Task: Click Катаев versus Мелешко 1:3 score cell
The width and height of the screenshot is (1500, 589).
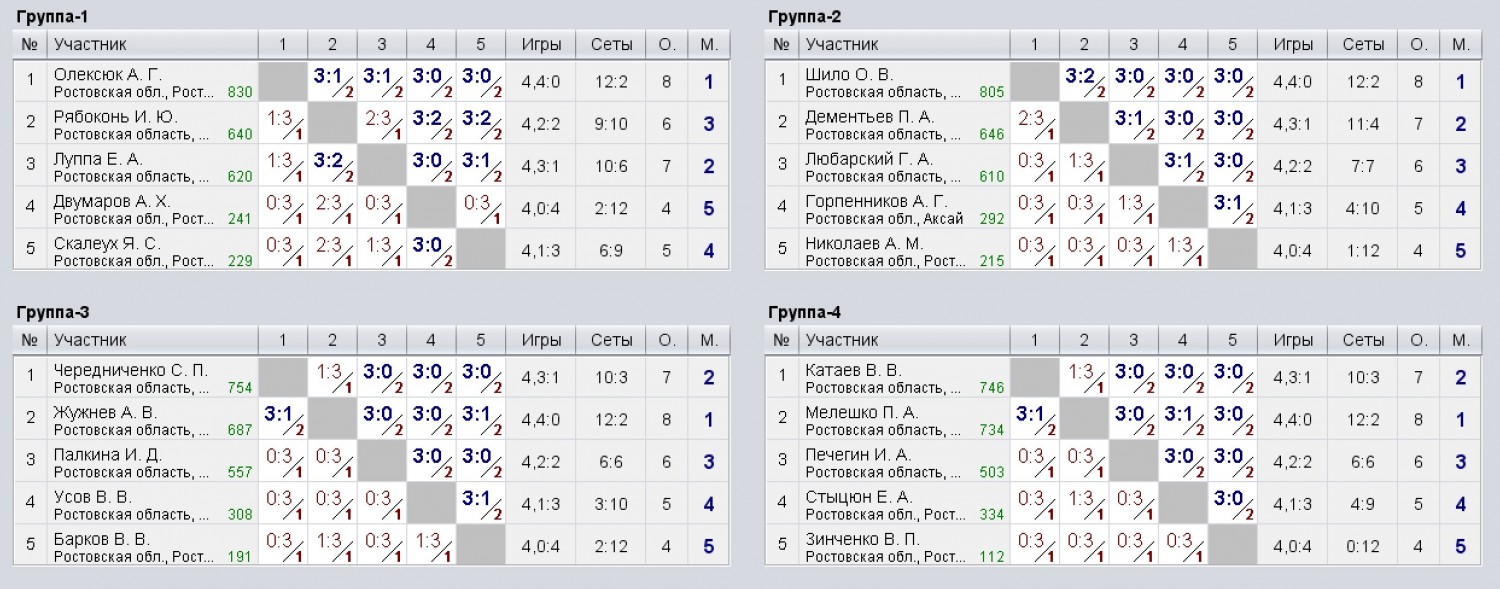Action: click(x=1084, y=377)
